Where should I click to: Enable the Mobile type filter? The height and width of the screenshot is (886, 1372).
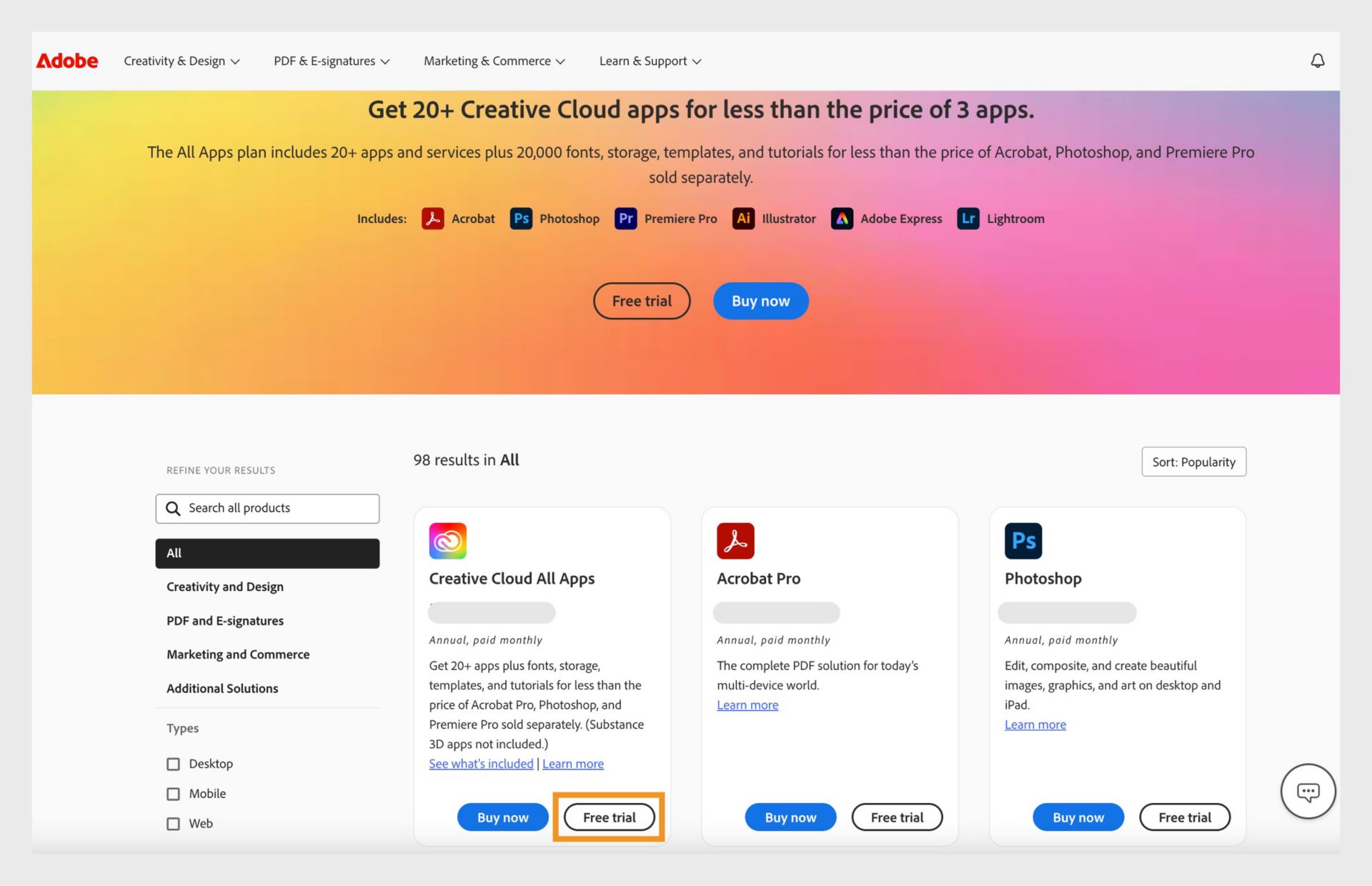pos(174,794)
